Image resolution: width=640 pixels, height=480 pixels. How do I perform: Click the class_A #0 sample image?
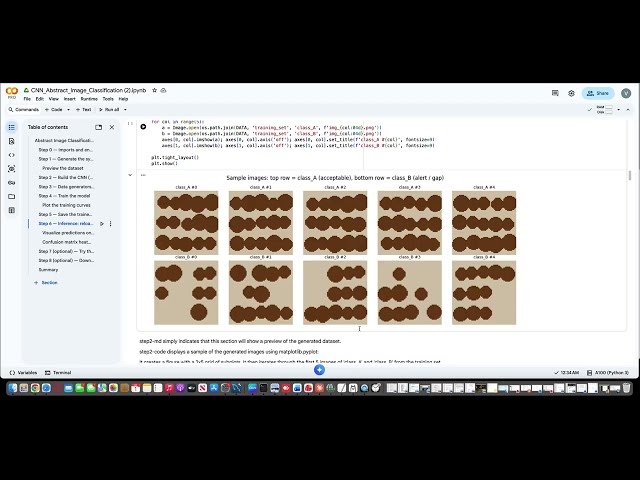coord(186,223)
